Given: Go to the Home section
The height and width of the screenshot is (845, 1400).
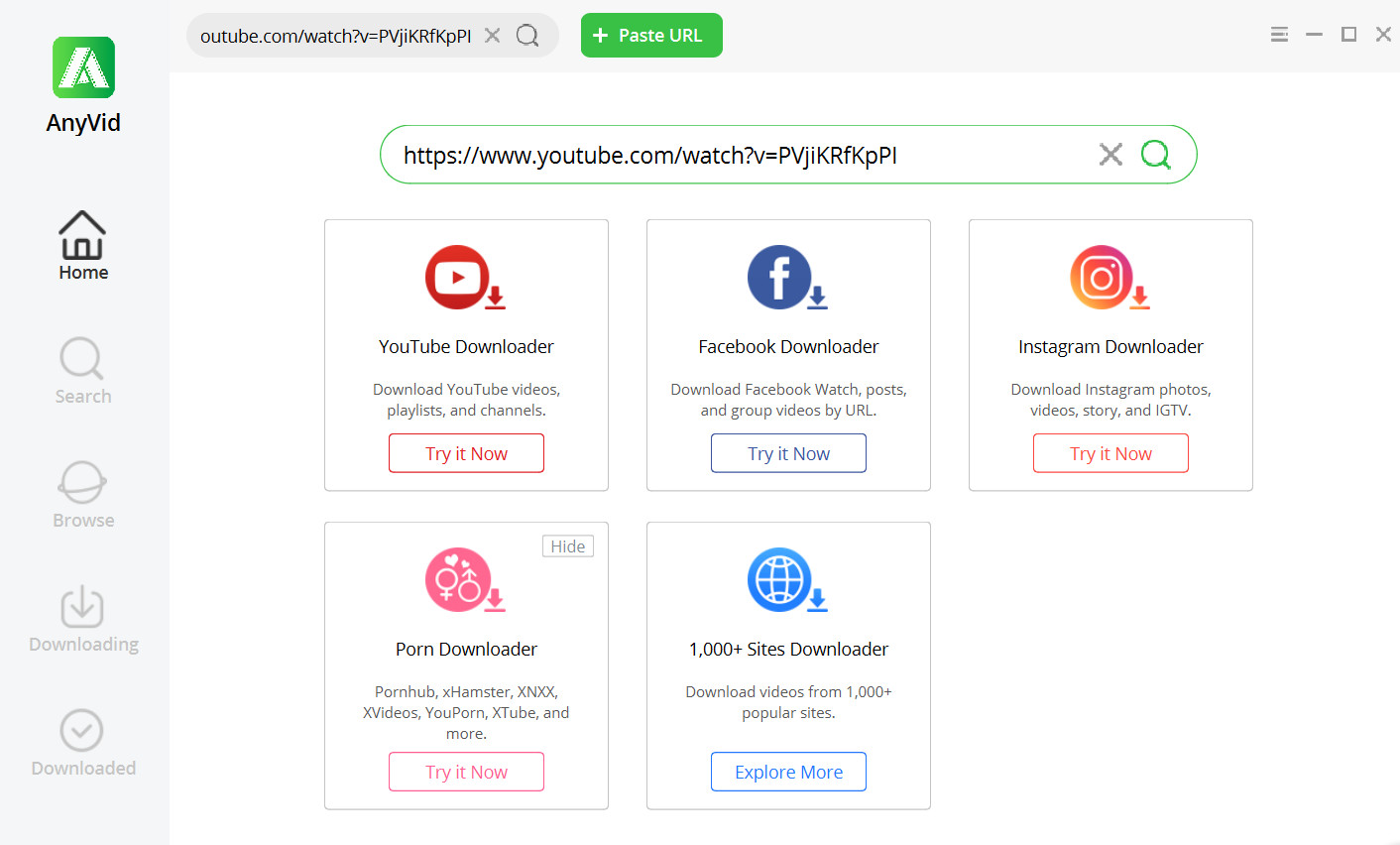Looking at the screenshot, I should point(83,246).
